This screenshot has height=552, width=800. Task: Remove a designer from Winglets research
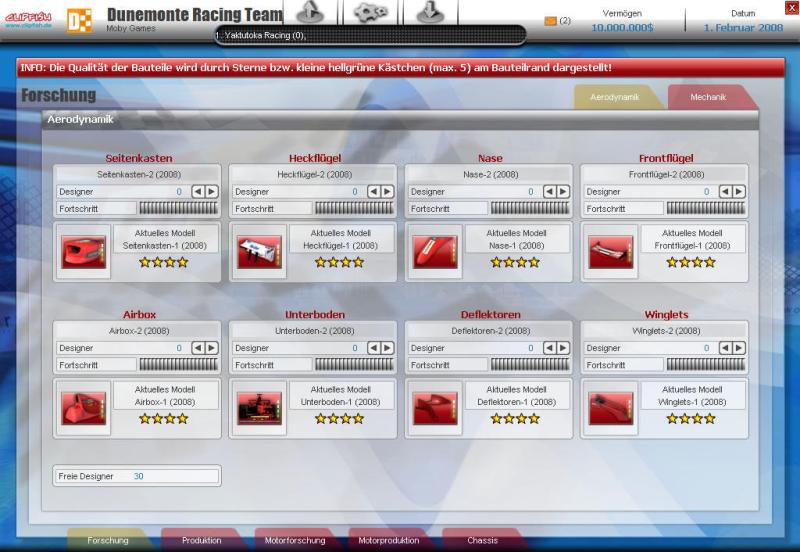coord(725,348)
